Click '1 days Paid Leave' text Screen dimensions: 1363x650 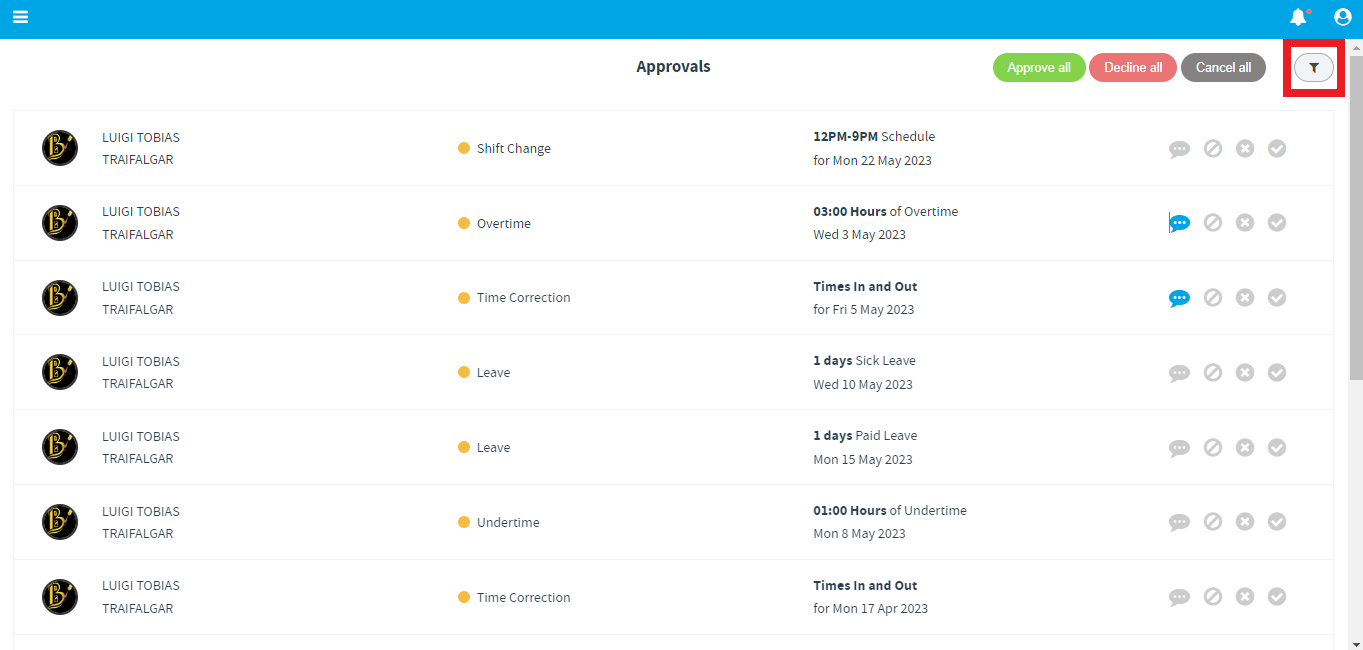tap(865, 435)
